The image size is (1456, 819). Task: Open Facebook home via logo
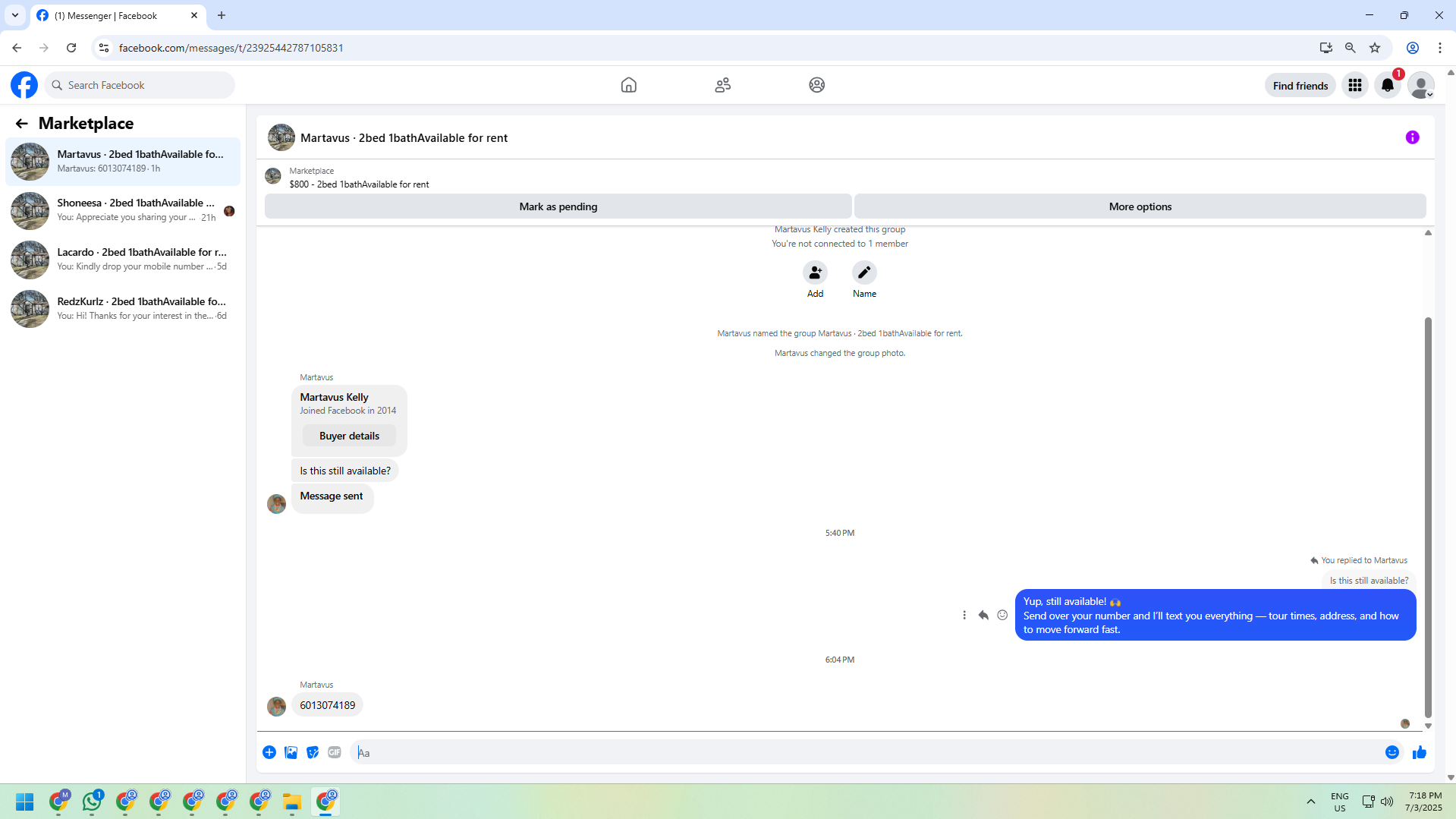[24, 85]
